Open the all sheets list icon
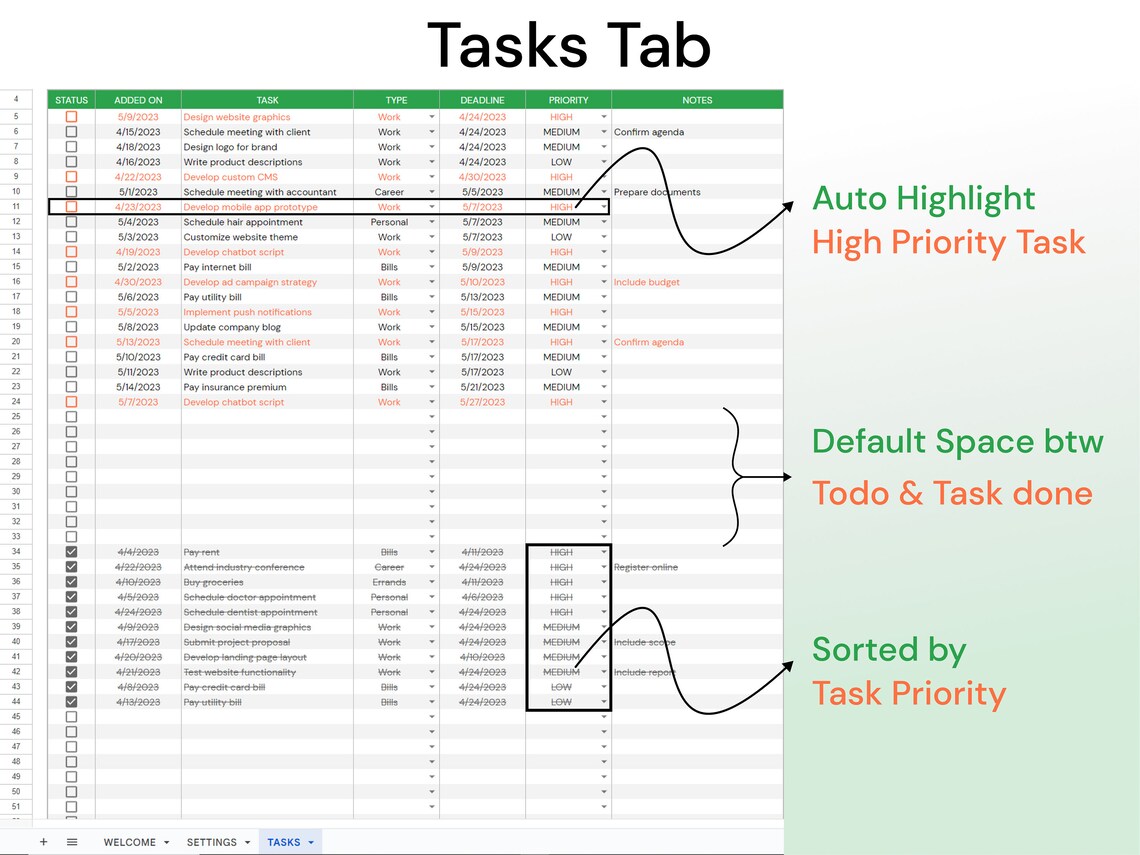 click(x=71, y=841)
